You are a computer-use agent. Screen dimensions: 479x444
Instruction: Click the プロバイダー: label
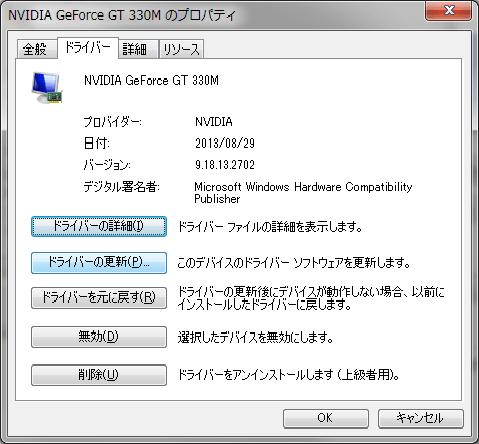click(x=112, y=122)
